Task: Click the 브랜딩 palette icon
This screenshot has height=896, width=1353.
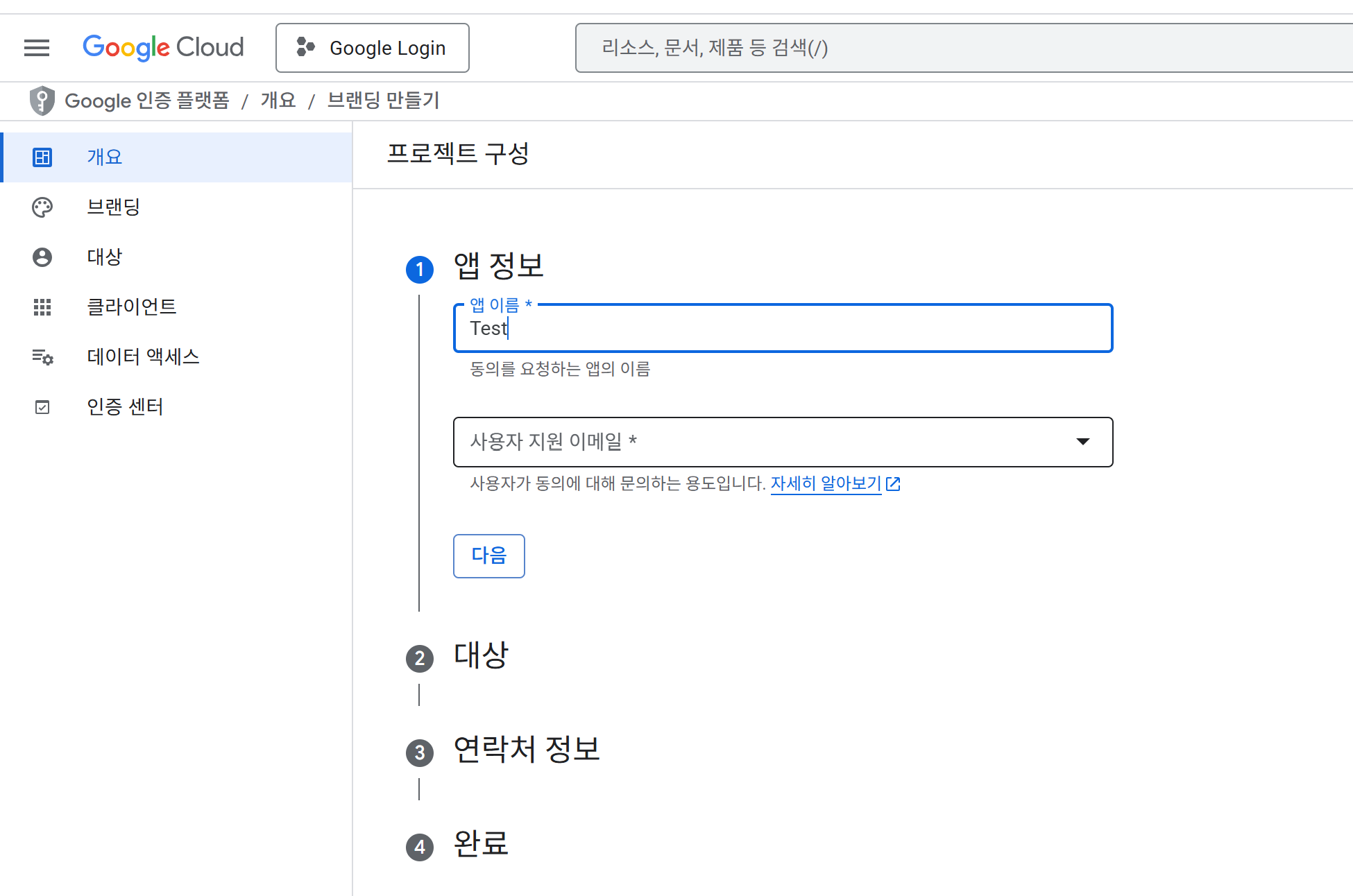Action: [x=42, y=207]
